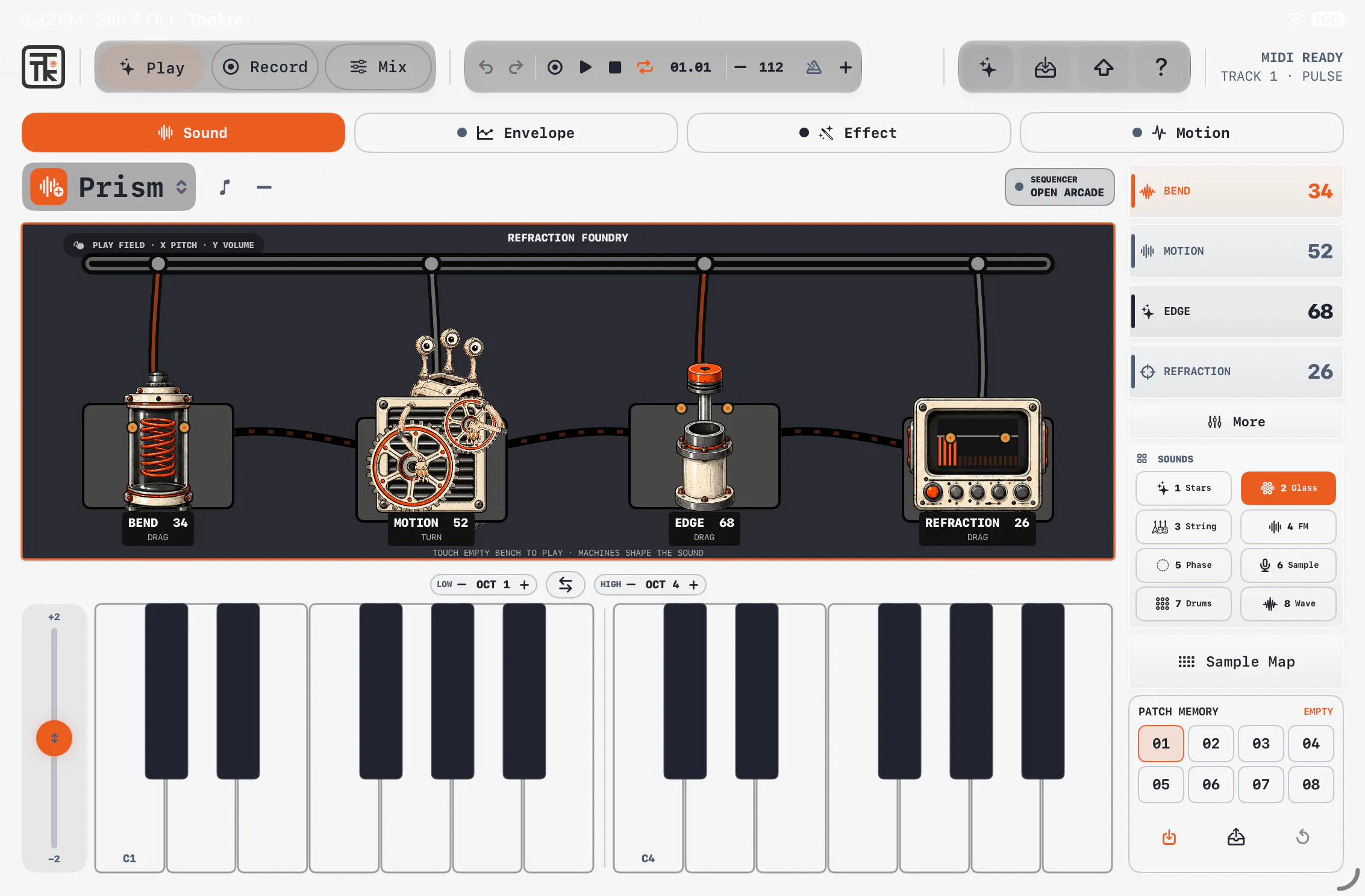This screenshot has height=896, width=1365.
Task: Click the sparkle magic icon in top-right toolbar
Action: pos(987,67)
